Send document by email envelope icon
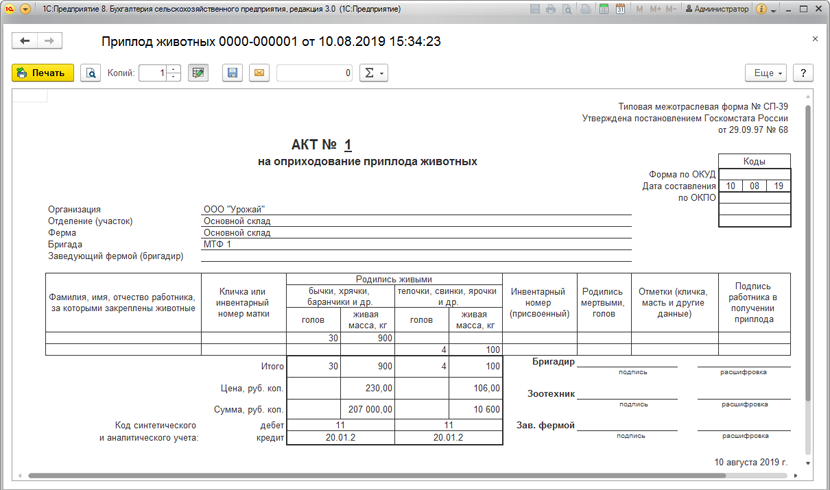This screenshot has width=830, height=490. (259, 73)
